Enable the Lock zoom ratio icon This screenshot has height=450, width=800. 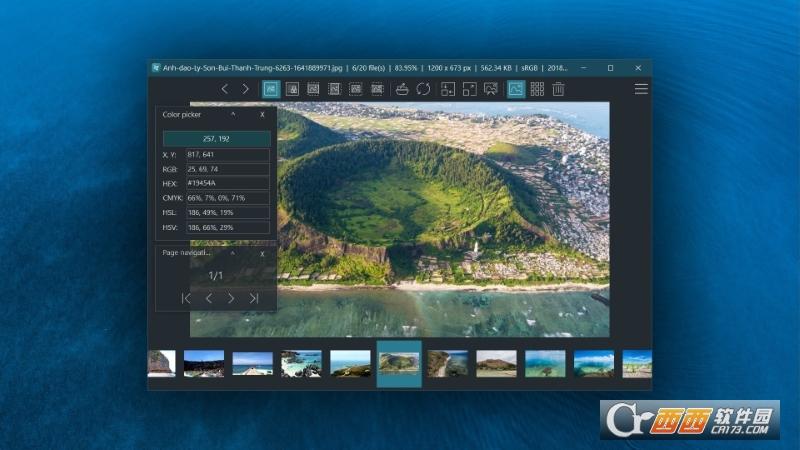[292, 89]
